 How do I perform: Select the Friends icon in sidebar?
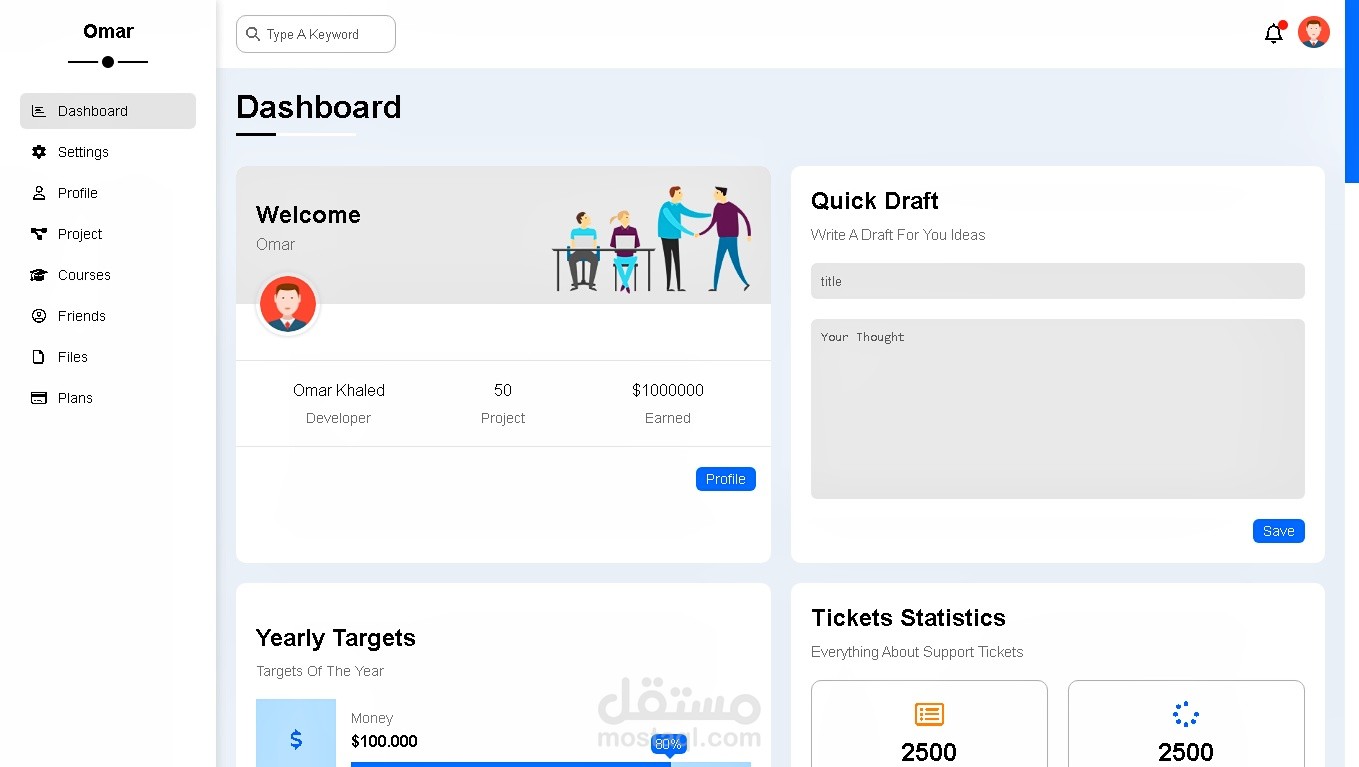click(x=37, y=315)
